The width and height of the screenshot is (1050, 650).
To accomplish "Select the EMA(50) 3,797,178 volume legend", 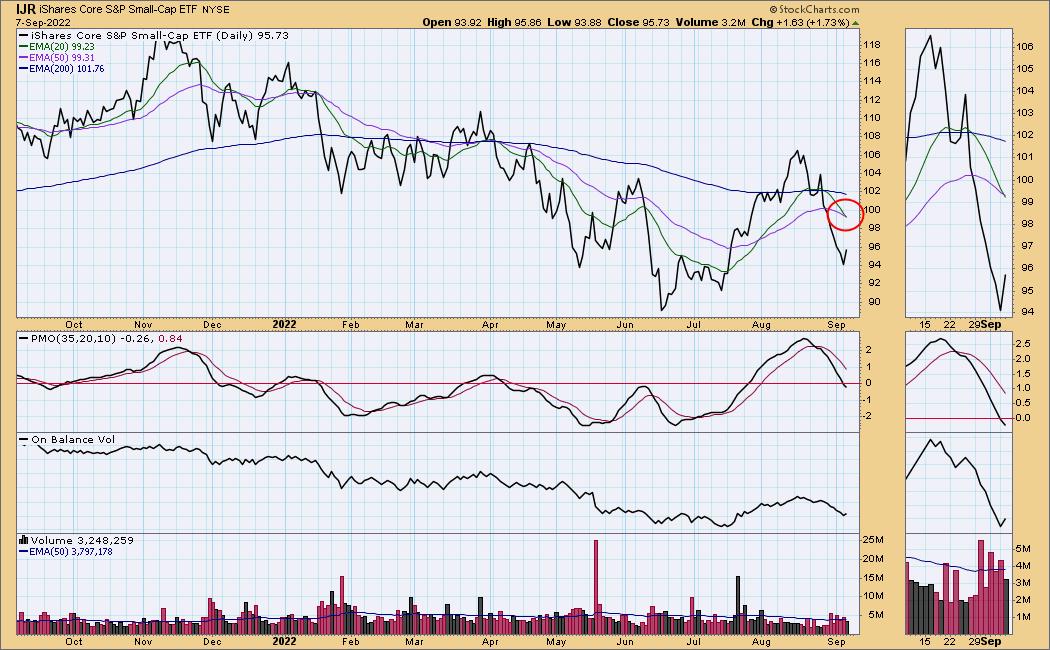I will 71,552.
